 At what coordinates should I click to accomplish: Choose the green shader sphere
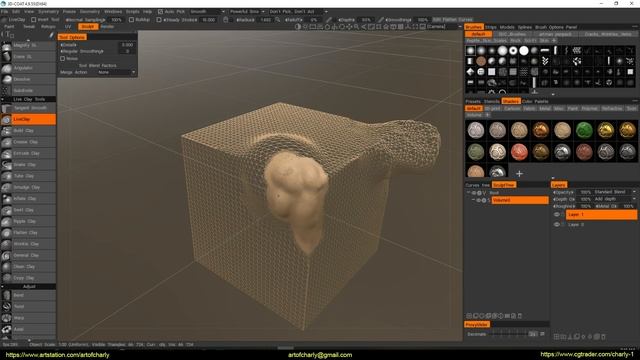(584, 131)
